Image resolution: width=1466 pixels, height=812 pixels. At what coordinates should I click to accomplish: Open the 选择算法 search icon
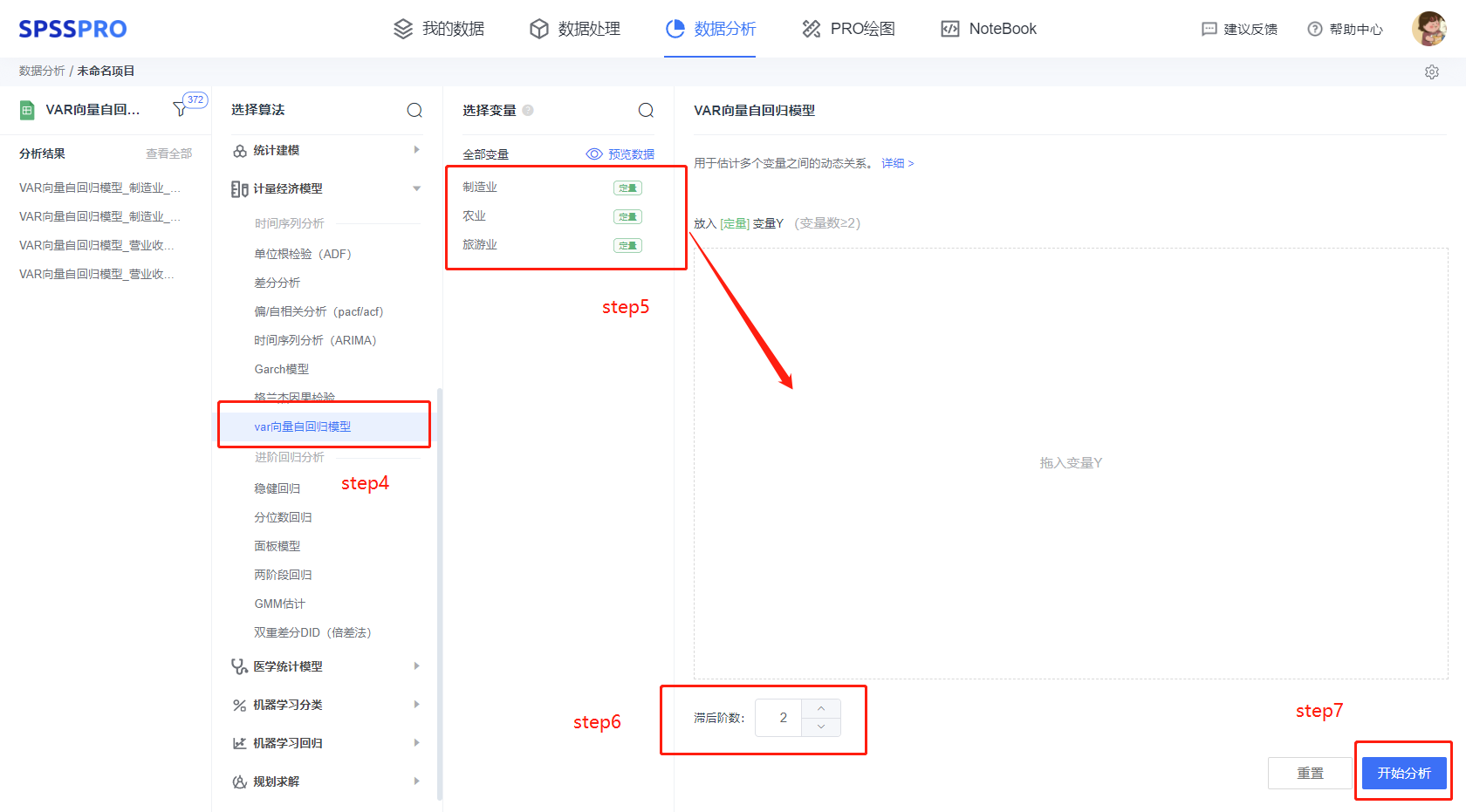[x=414, y=110]
